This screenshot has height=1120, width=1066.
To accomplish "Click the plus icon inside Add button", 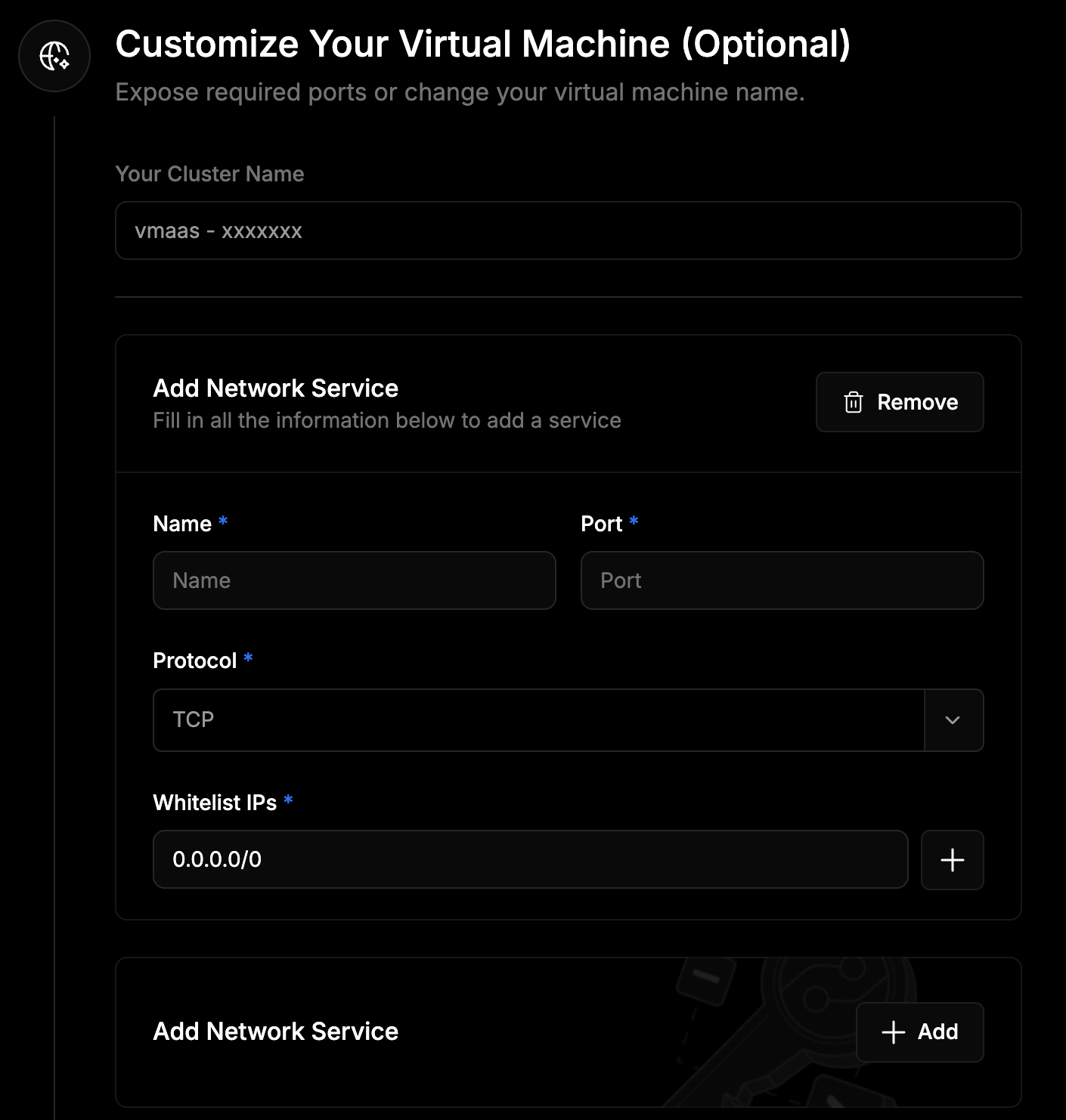I will pos(893,1032).
